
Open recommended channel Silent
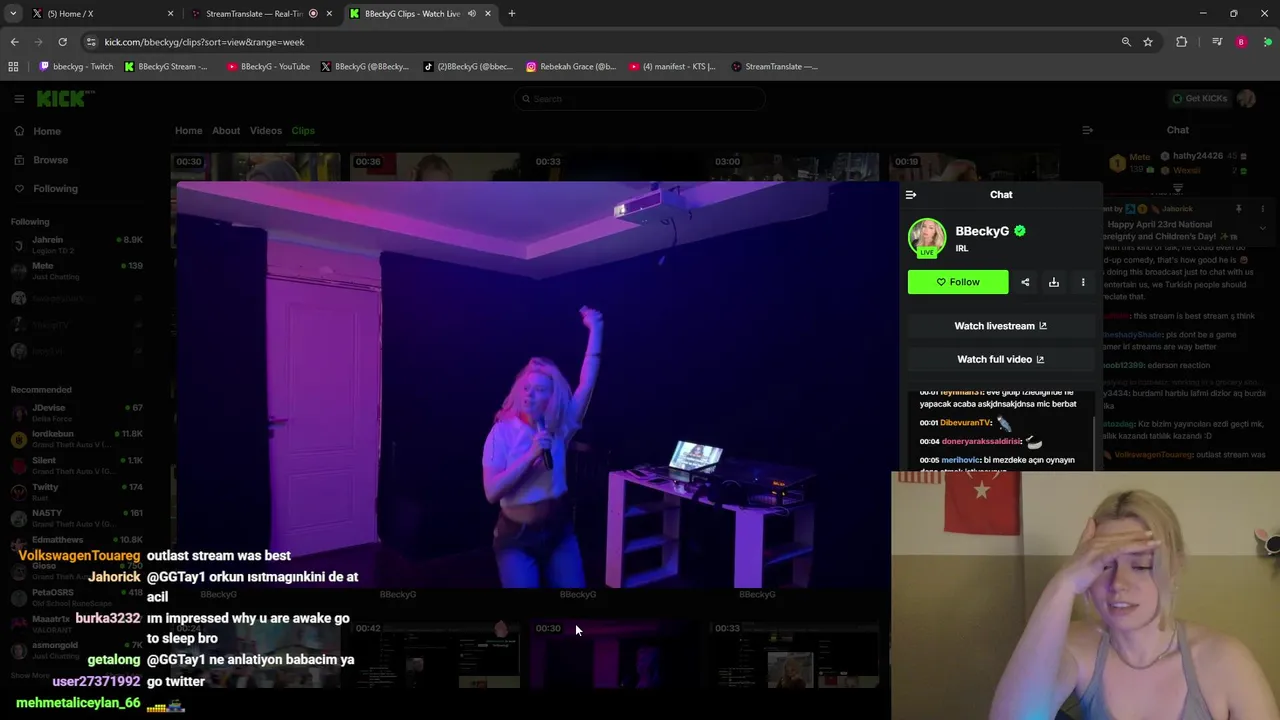(x=77, y=465)
